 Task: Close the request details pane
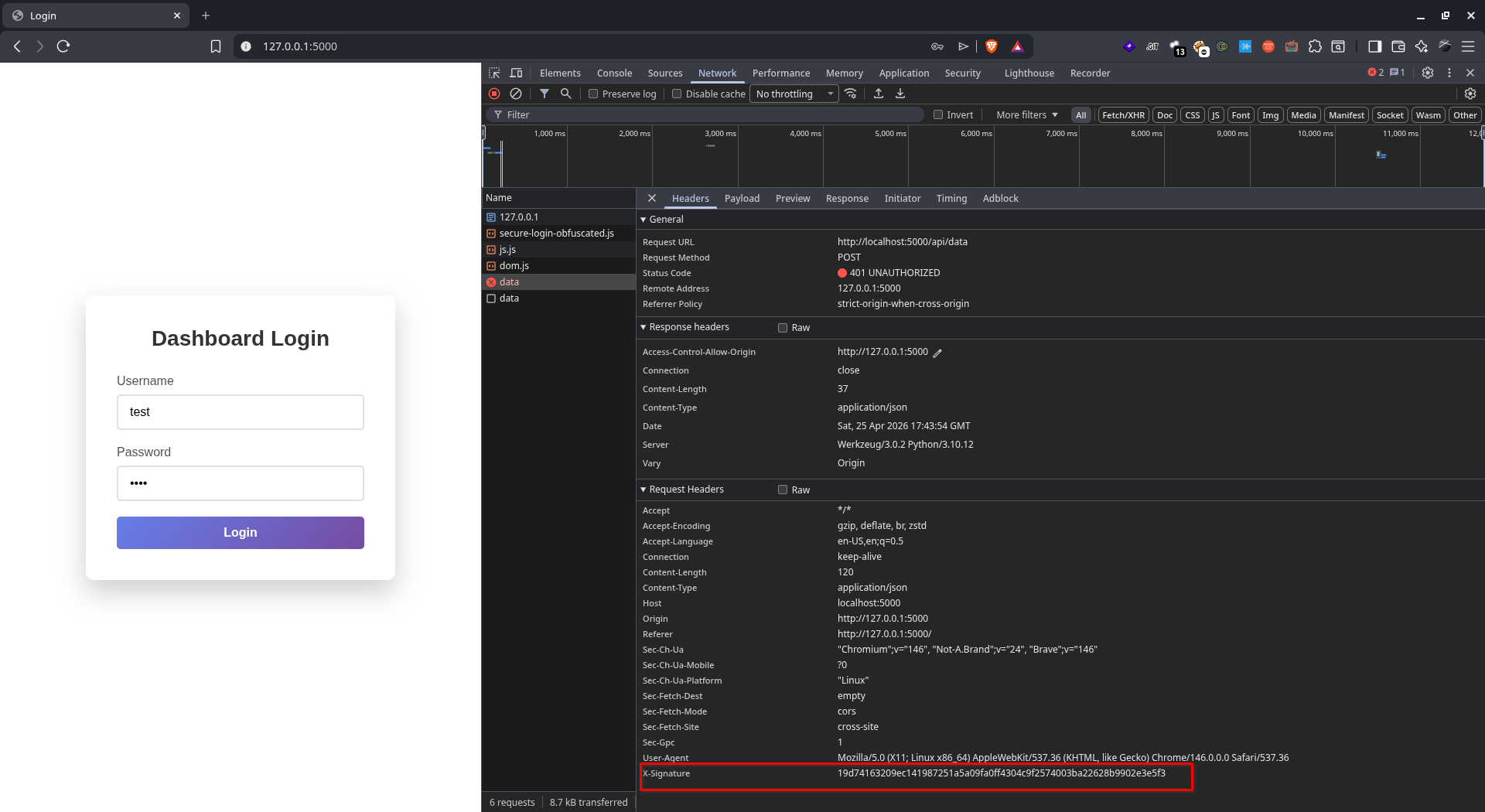pyautogui.click(x=652, y=198)
